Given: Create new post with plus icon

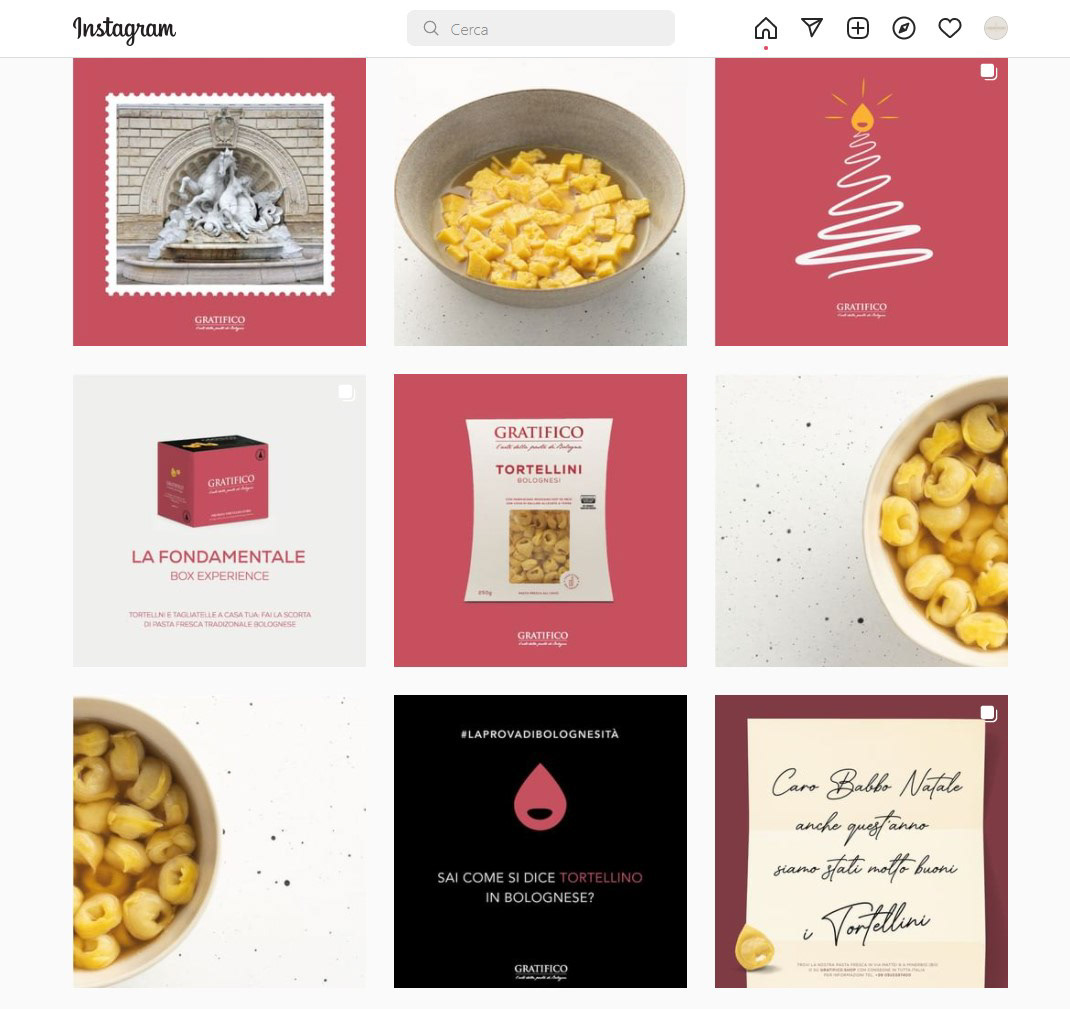Looking at the screenshot, I should coord(858,28).
